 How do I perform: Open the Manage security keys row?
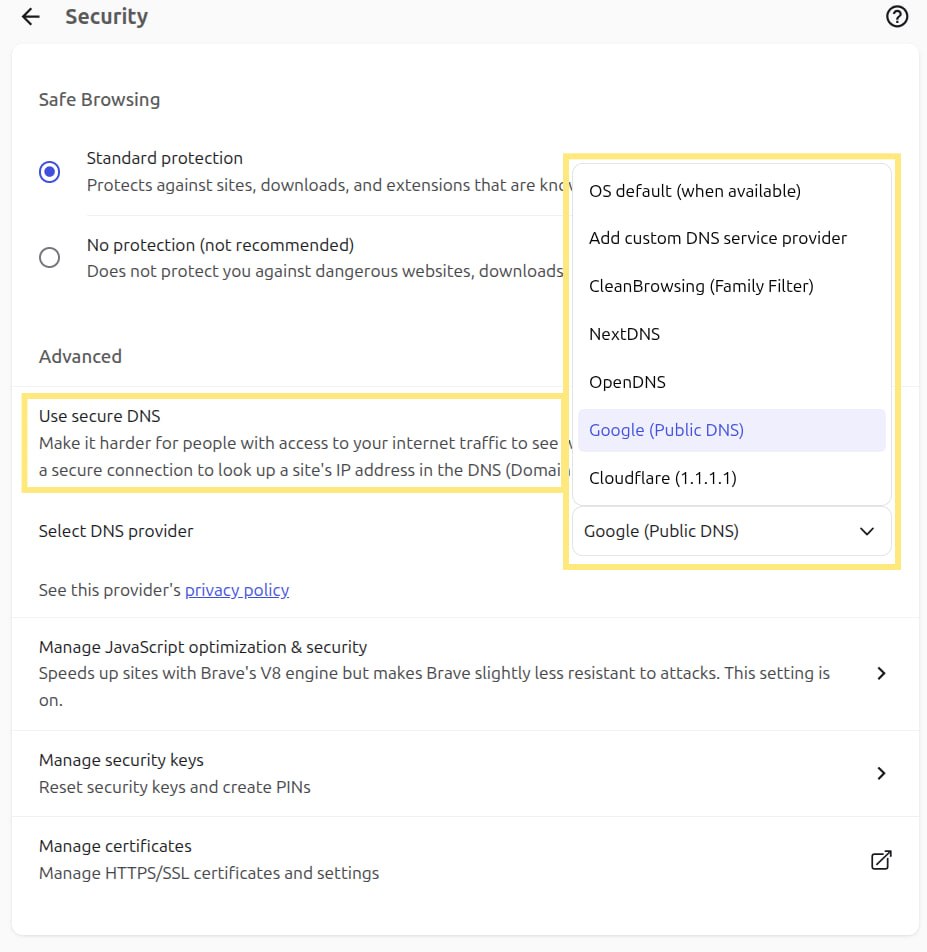[x=465, y=773]
